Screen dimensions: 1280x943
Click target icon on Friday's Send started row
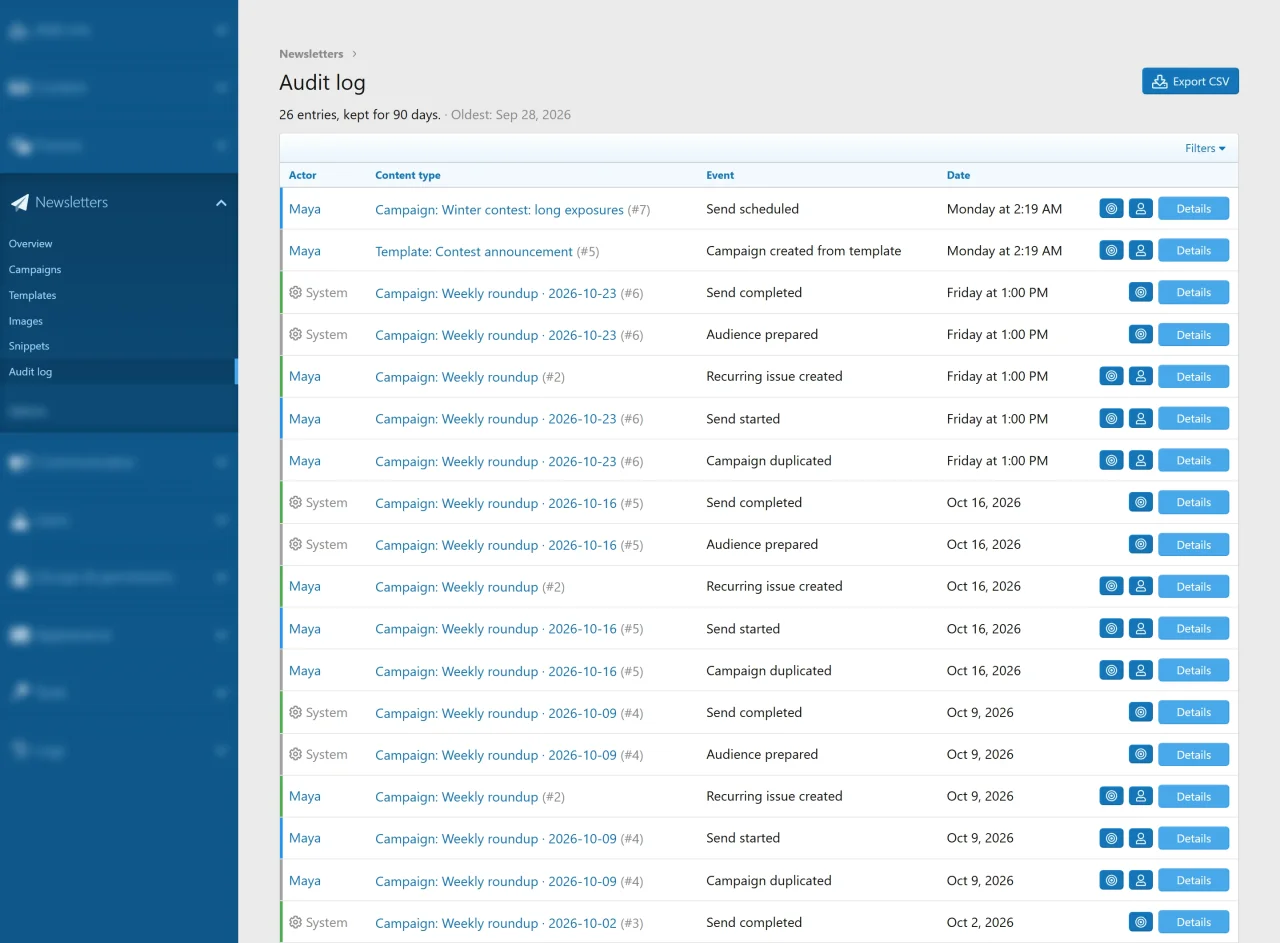point(1112,419)
